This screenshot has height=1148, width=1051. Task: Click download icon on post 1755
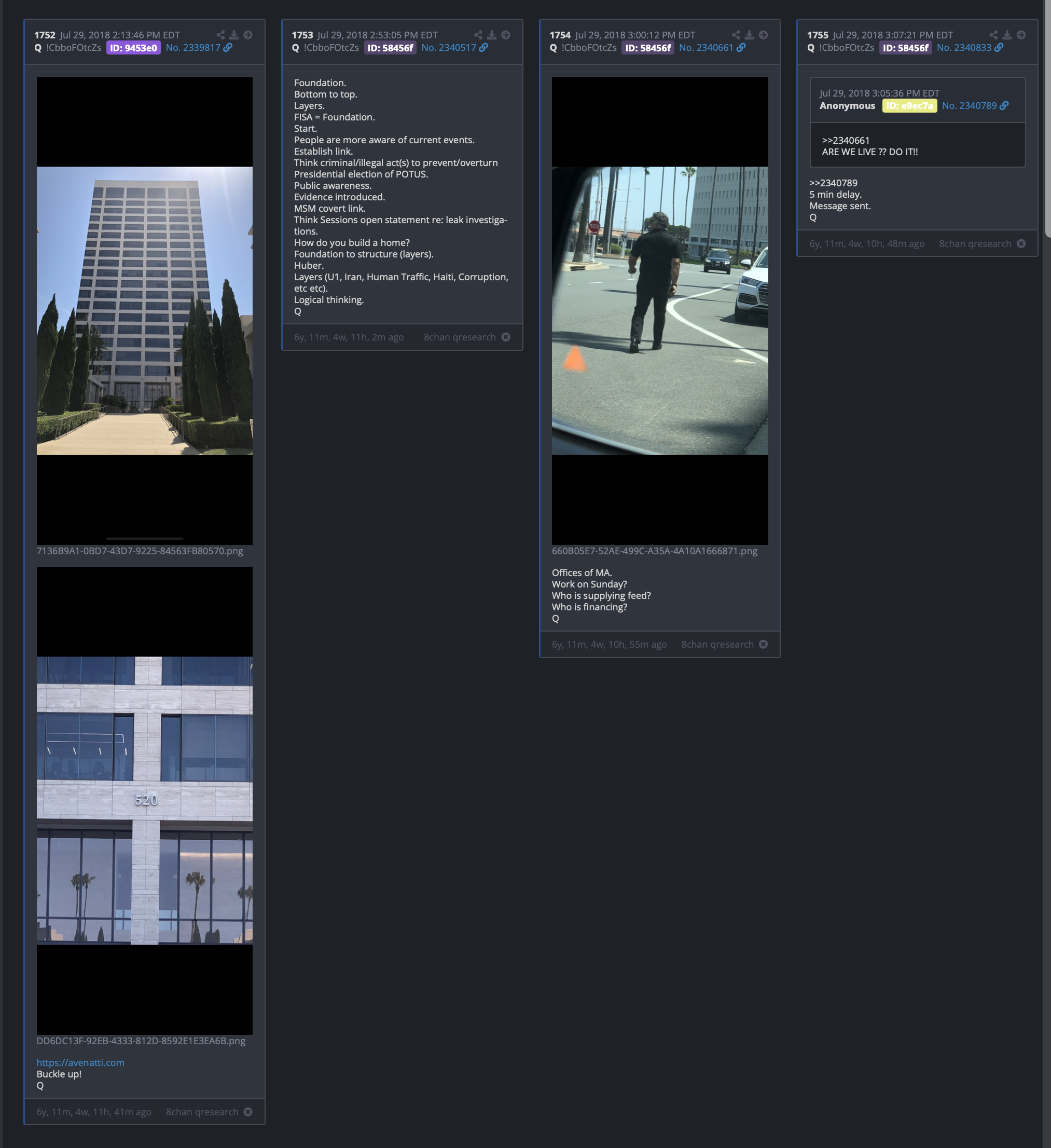[1007, 35]
